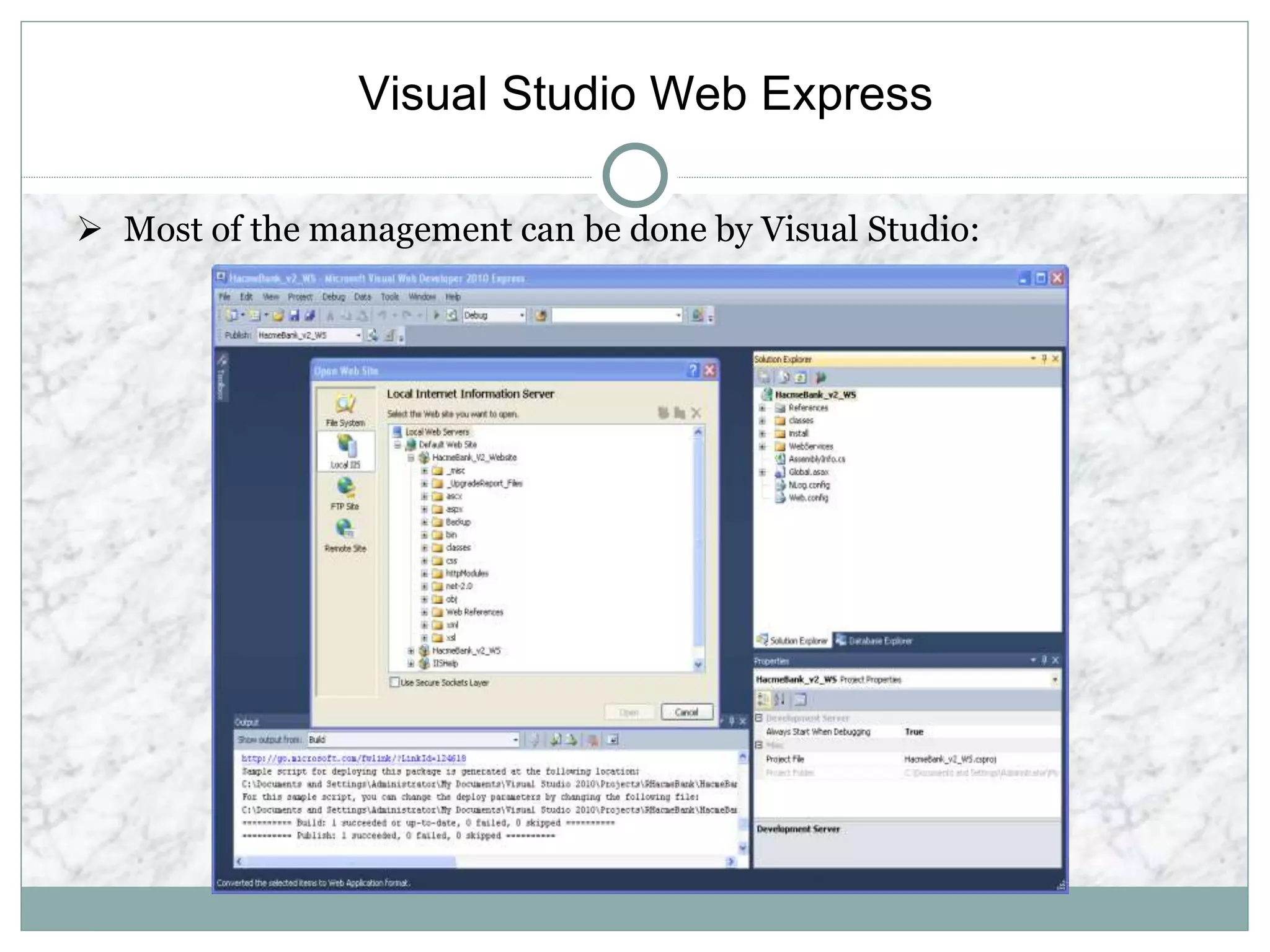Click the Save All toolbar icon
Image resolution: width=1270 pixels, height=952 pixels.
[x=310, y=315]
